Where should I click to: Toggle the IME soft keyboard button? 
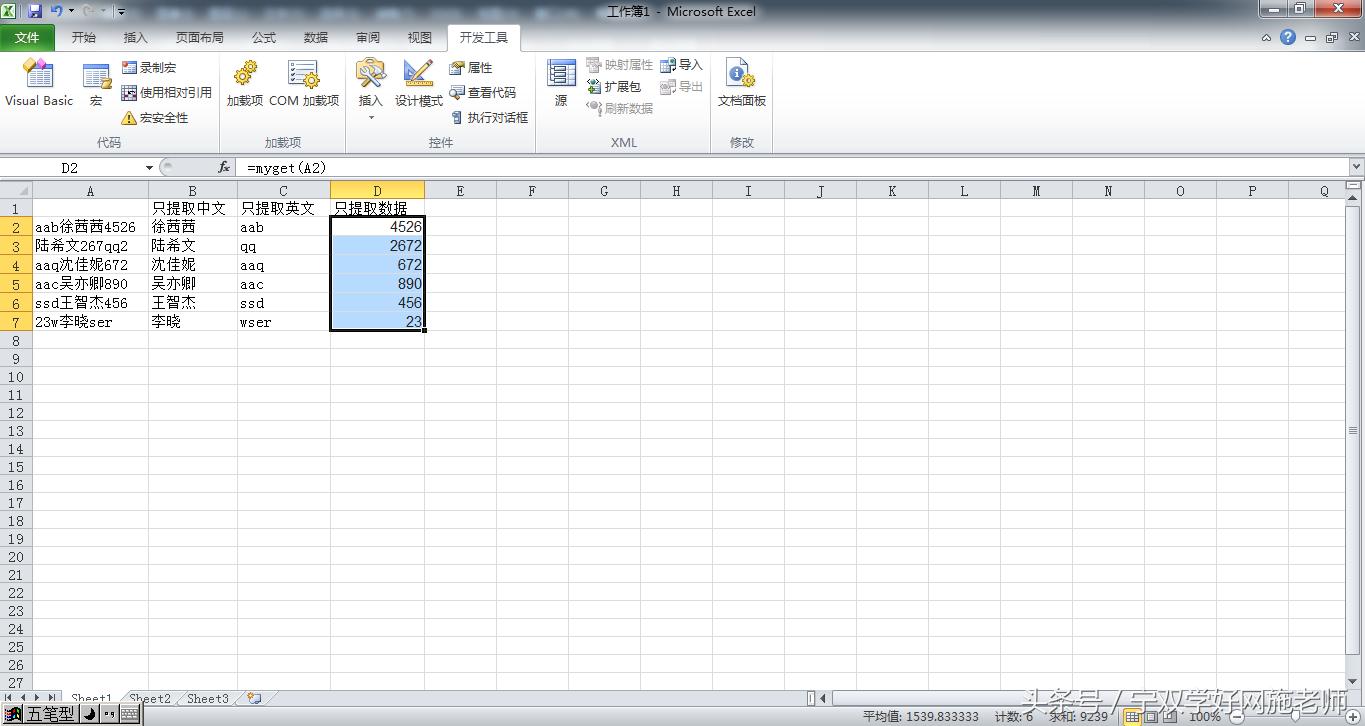(x=129, y=714)
